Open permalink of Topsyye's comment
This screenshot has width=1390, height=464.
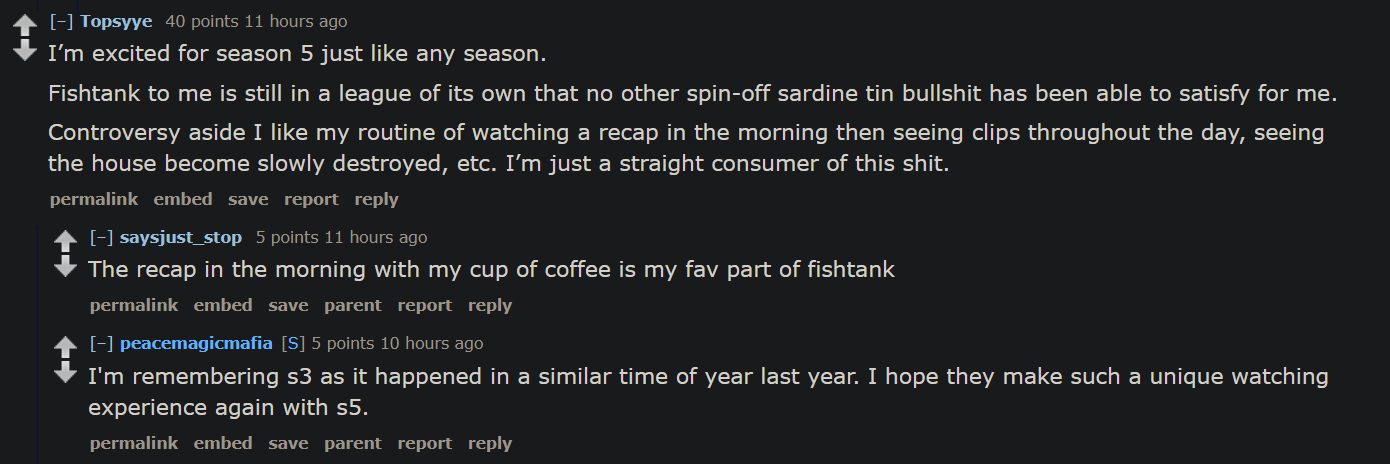point(94,199)
